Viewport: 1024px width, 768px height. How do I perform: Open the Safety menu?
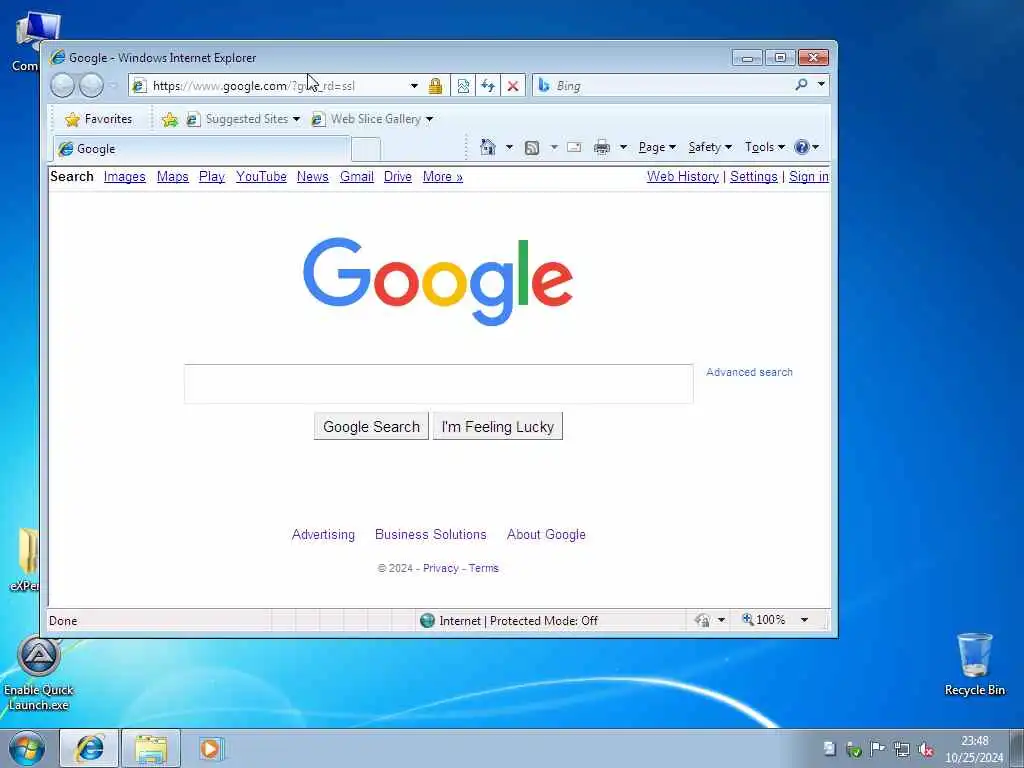[710, 147]
